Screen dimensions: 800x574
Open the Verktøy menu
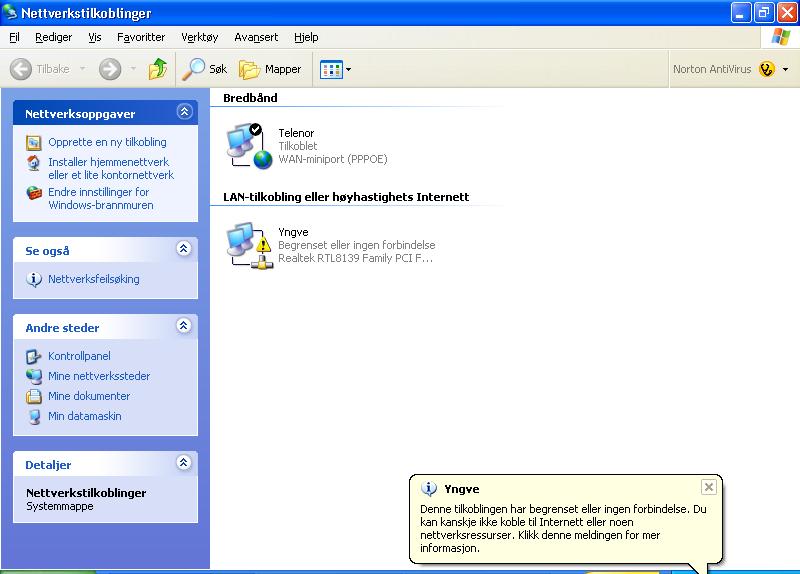coord(199,37)
